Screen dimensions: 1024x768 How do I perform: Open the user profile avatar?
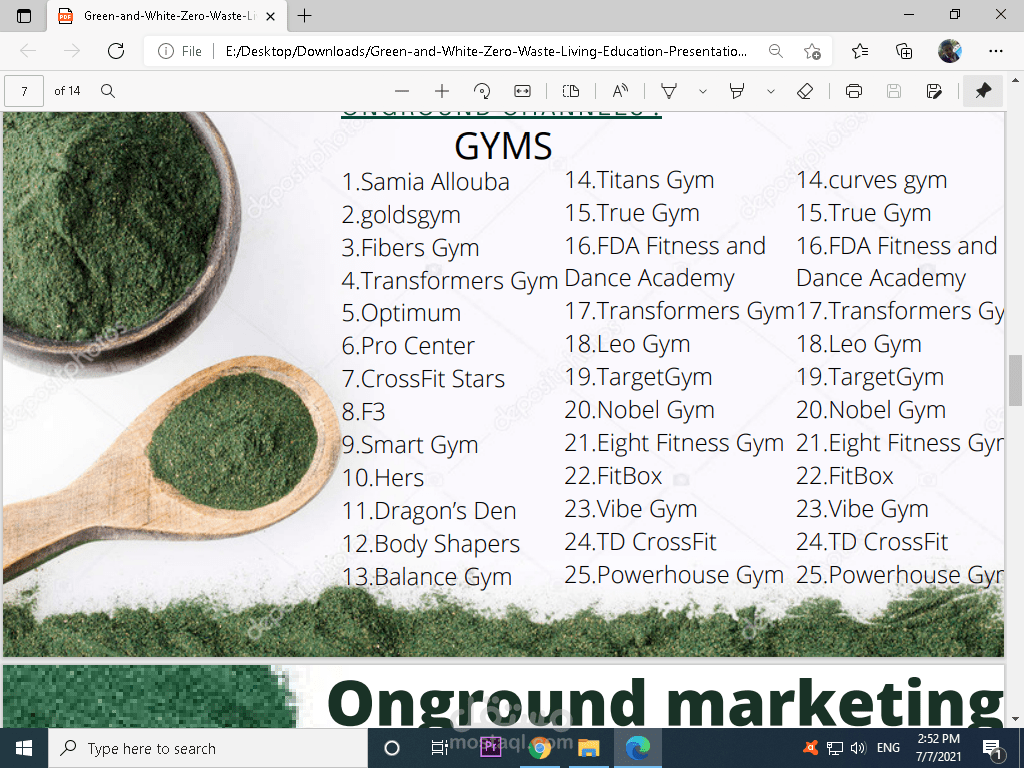coord(950,51)
